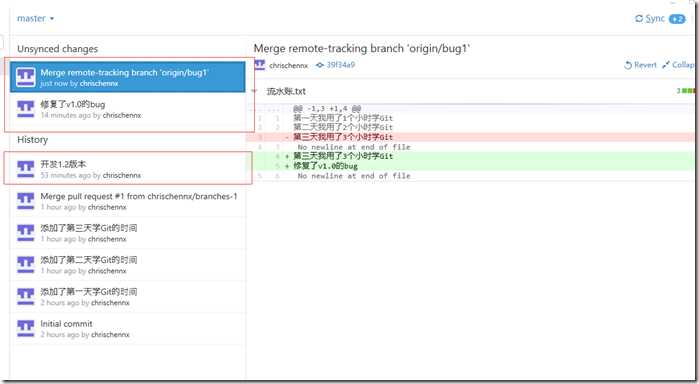
Task: Click the avatar beside 'Merge pull request #1'
Action: [x=25, y=201]
